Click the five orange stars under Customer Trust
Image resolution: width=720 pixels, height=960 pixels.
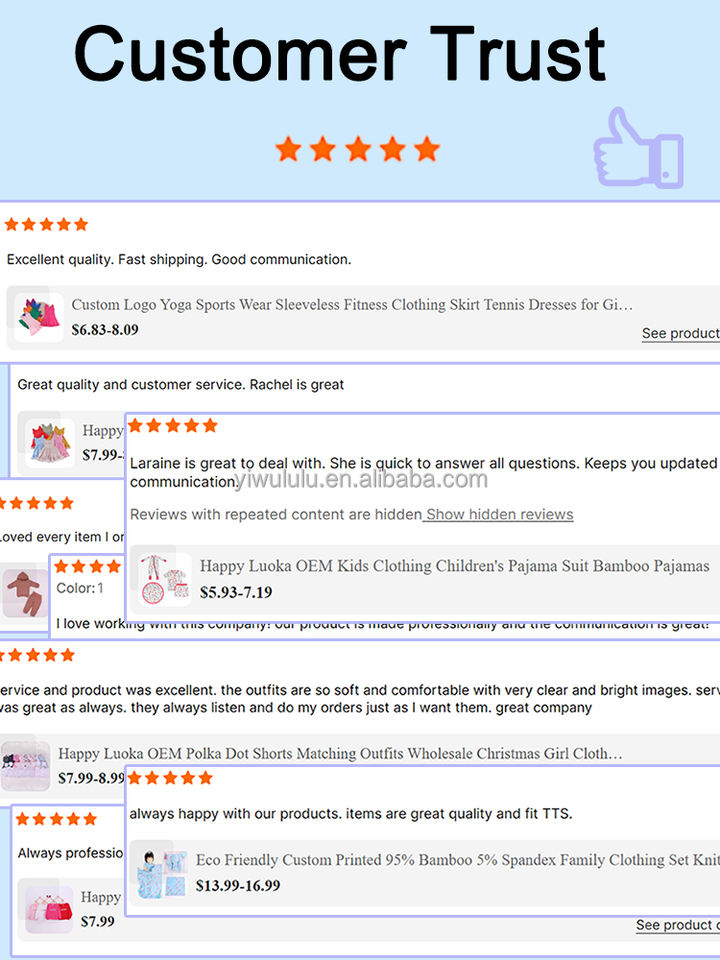point(358,149)
